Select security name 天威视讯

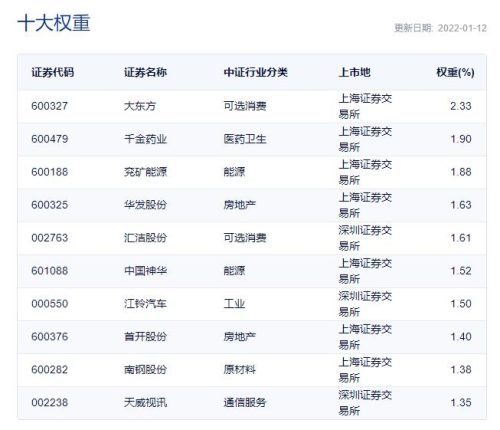pyautogui.click(x=145, y=402)
